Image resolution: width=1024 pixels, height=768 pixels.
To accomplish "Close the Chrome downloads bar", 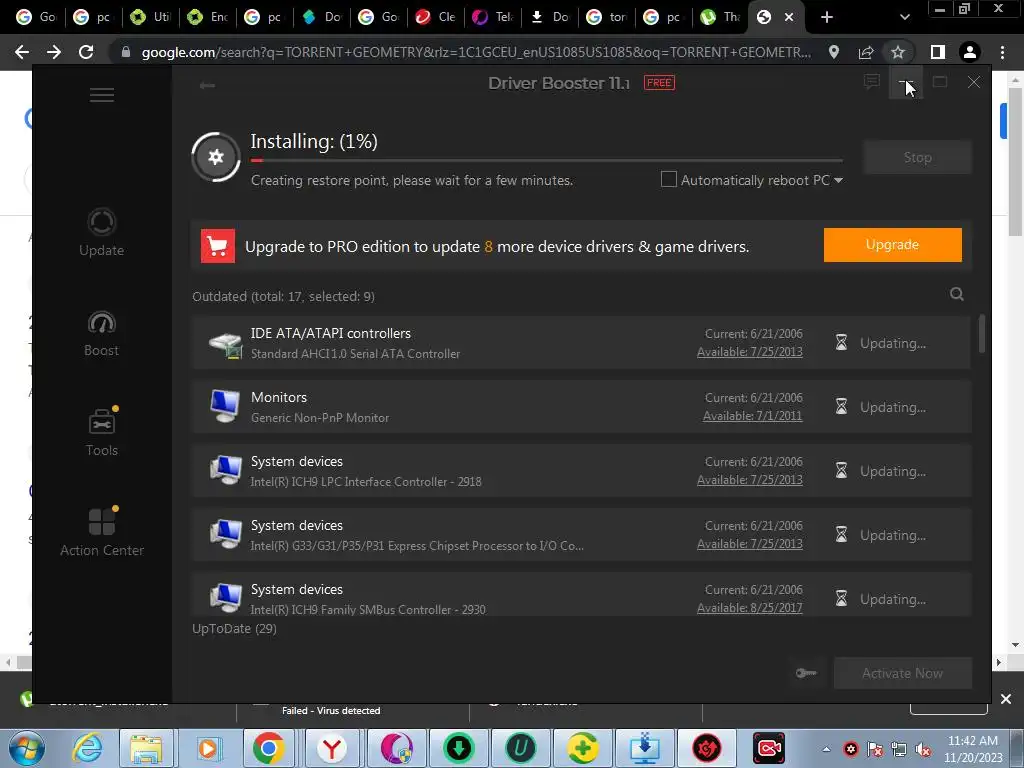I will pos(1006,699).
